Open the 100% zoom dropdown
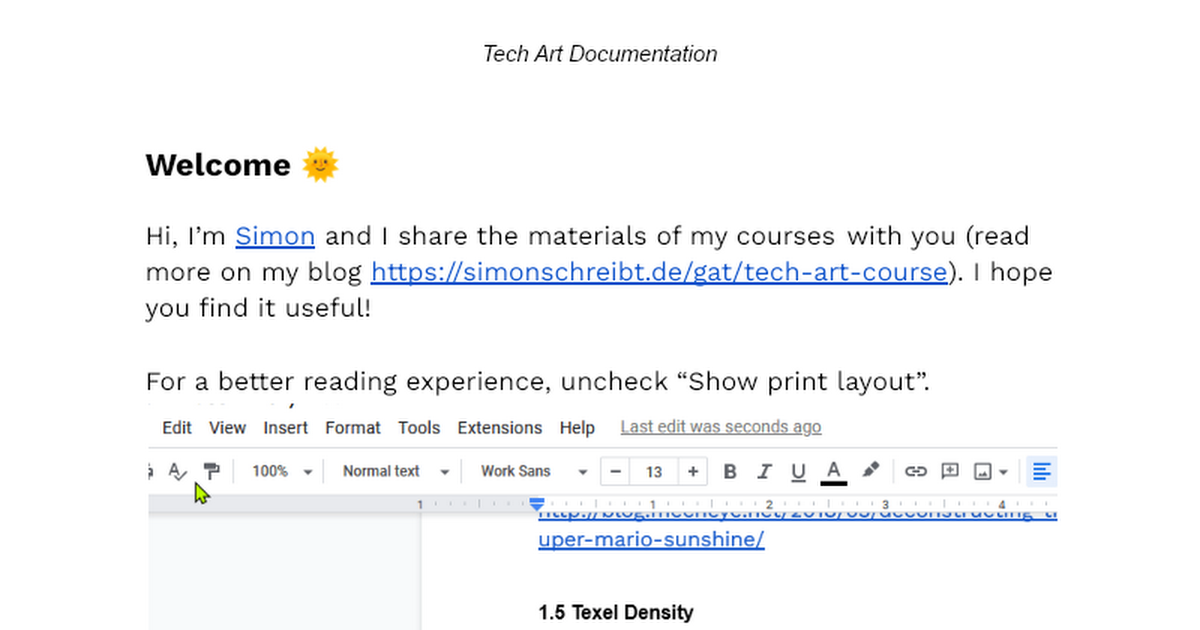Screen dimensions: 1200x630 click(282, 471)
